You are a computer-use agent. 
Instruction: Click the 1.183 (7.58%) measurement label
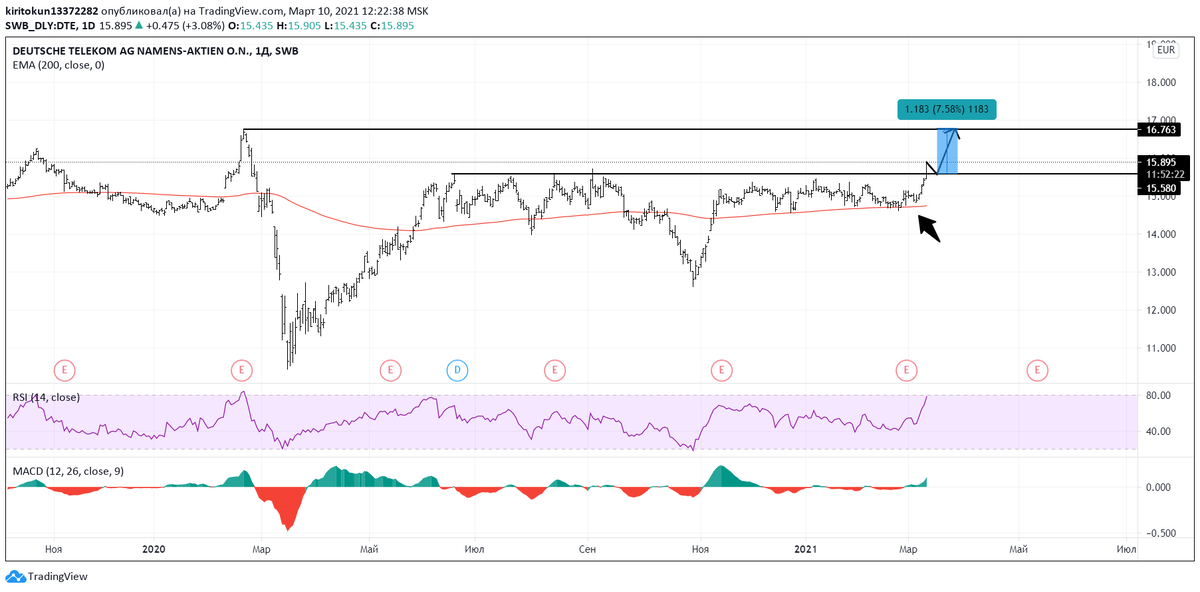946,110
